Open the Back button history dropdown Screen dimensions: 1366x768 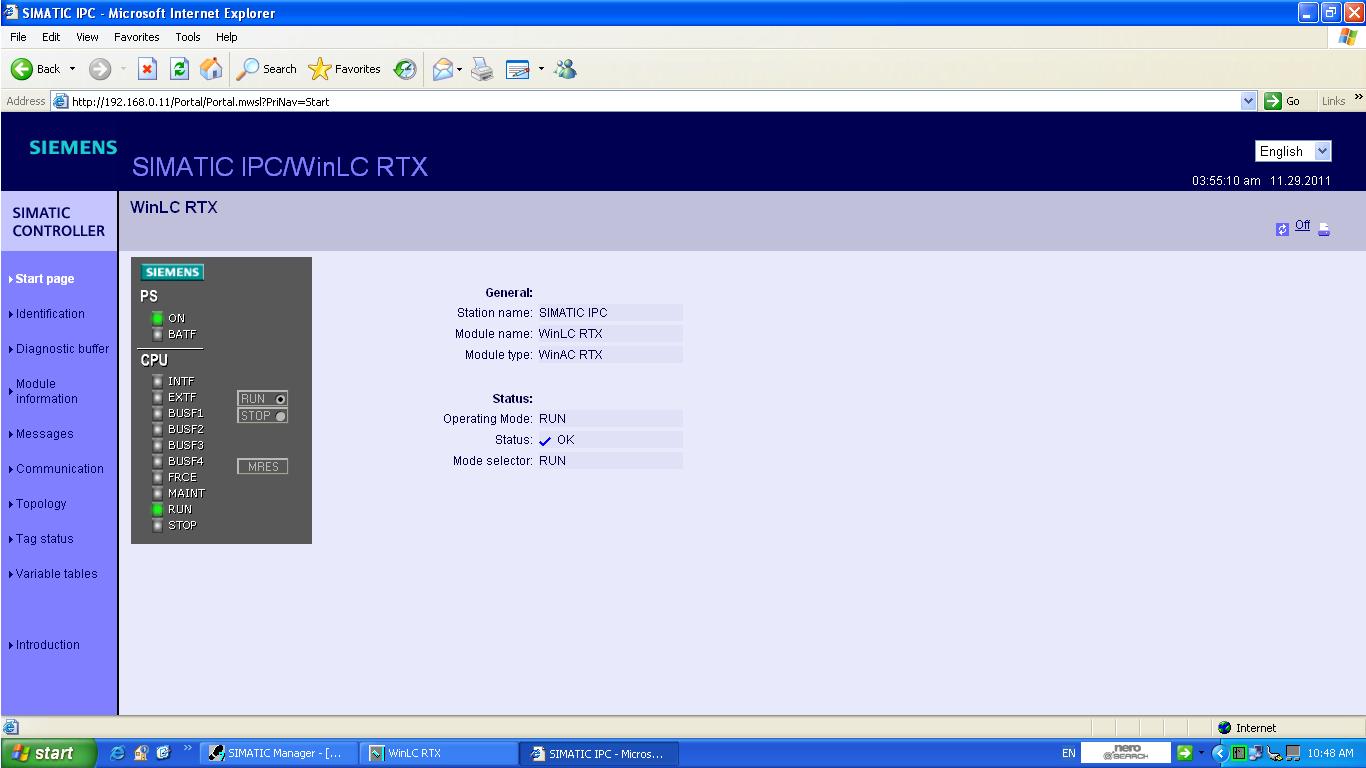[72, 69]
